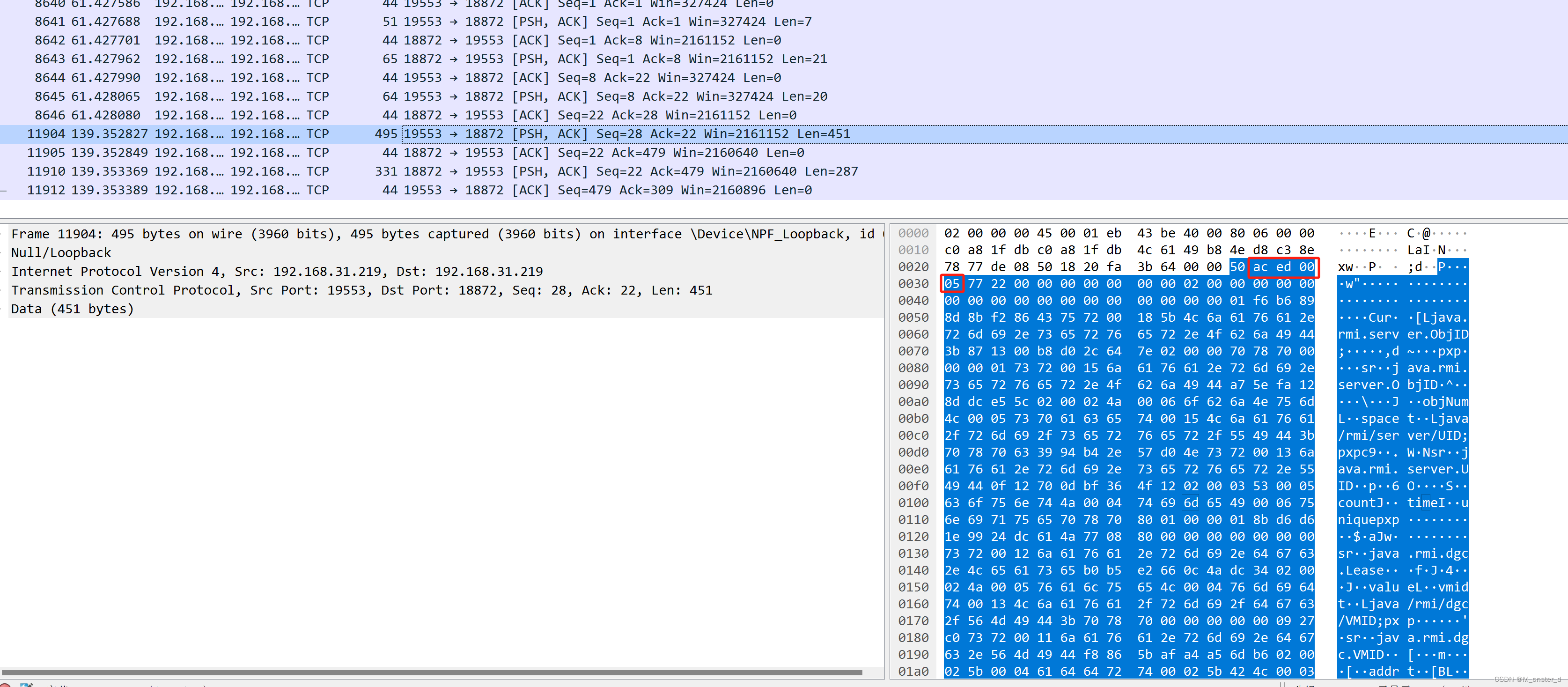Select packet 8641 with Len=7
Viewport: 1568px width, 687px height.
point(784,22)
